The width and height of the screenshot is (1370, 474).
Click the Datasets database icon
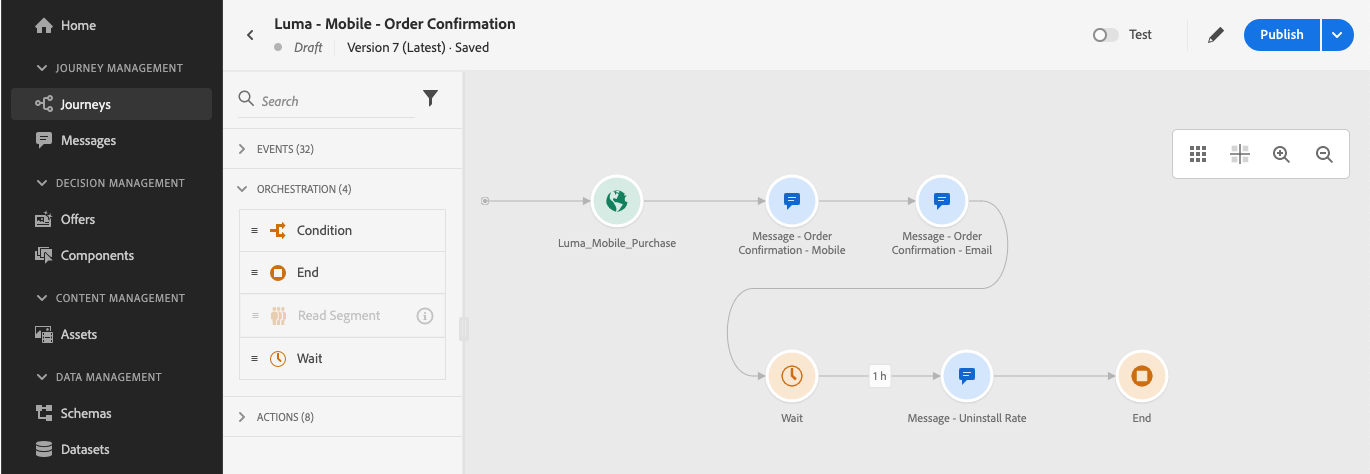43,449
